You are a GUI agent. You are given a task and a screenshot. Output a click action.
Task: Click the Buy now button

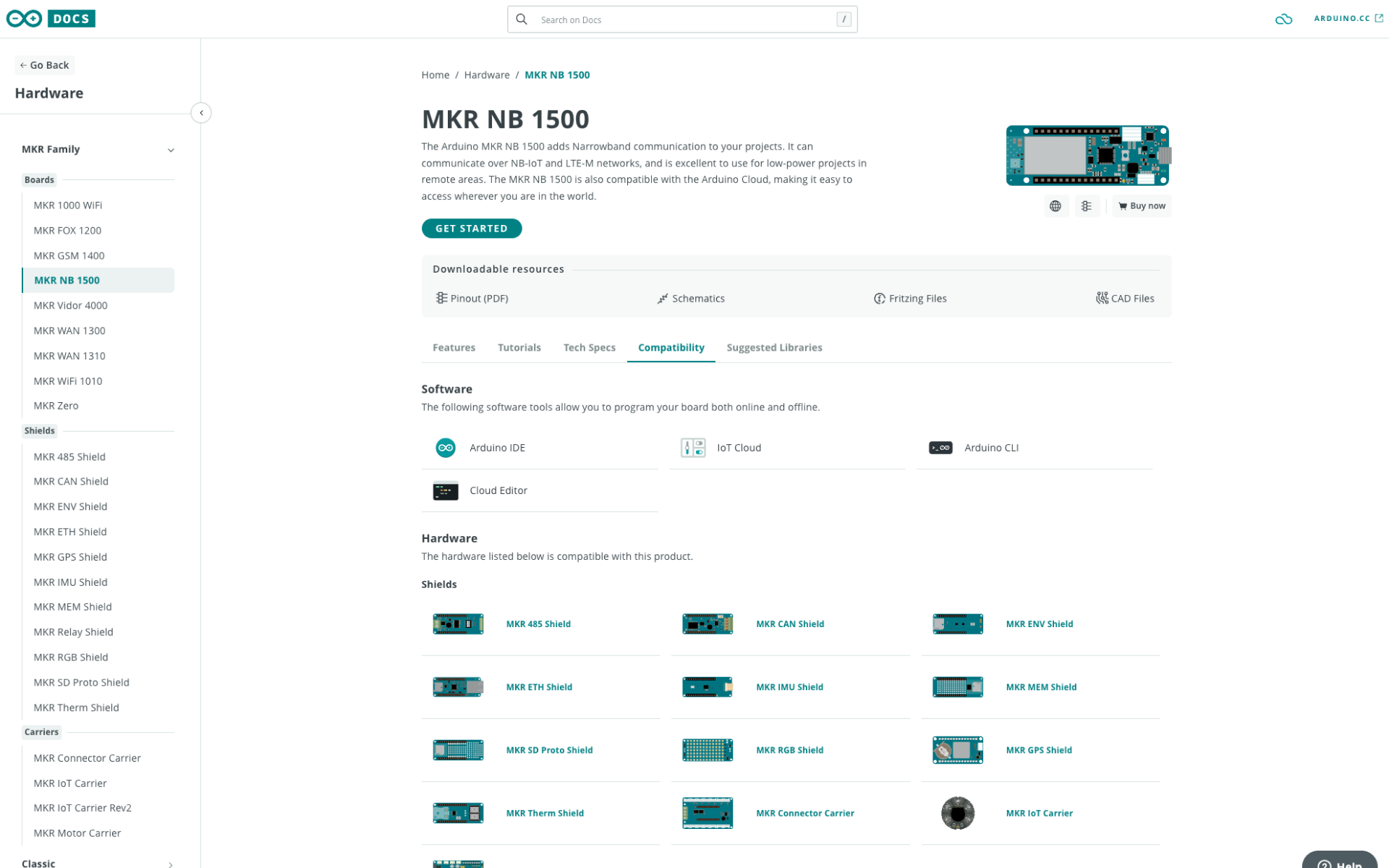(x=1142, y=206)
